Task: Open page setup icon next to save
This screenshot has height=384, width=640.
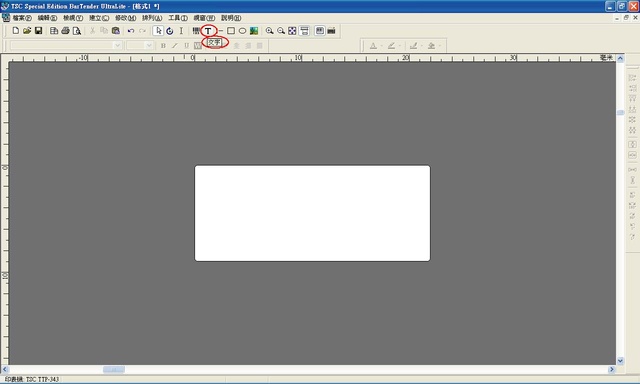Action: click(x=53, y=31)
